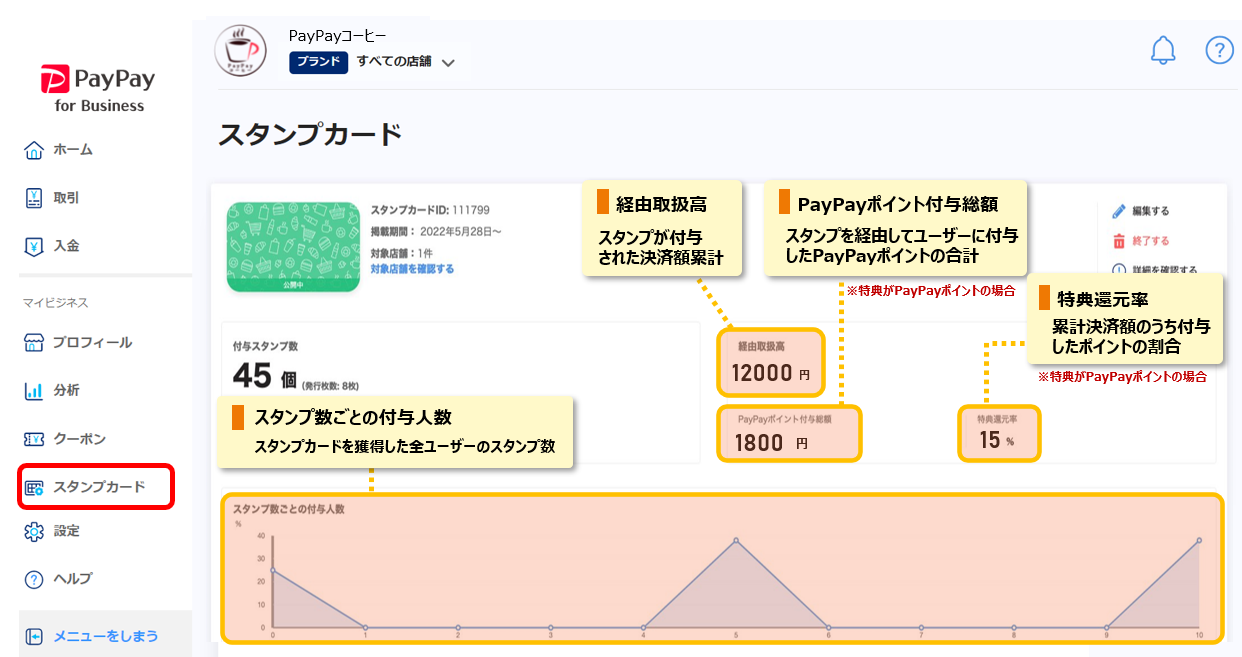This screenshot has height=657, width=1242.
Task: Click the 取引 transactions icon in sidebar
Action: tap(34, 198)
